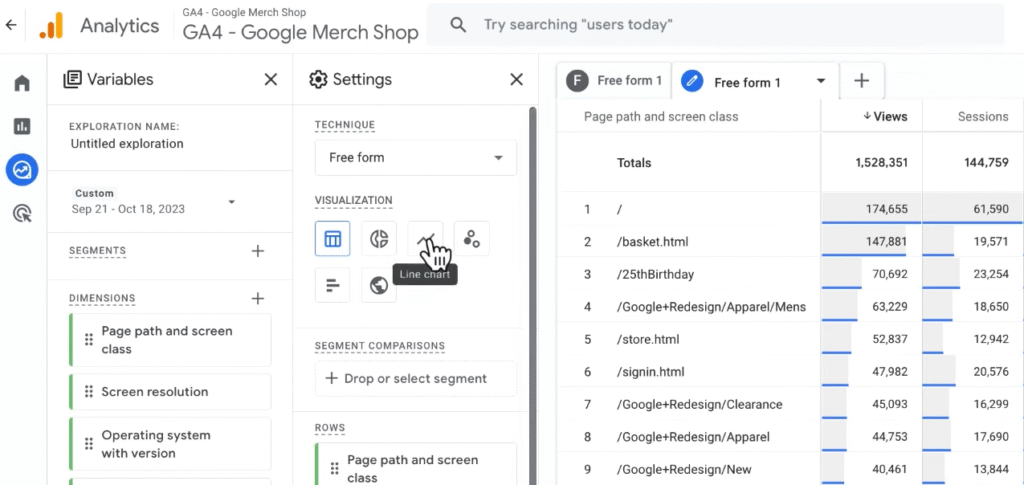1024x485 pixels.
Task: Open the Explore sidebar icon
Action: (x=22, y=170)
